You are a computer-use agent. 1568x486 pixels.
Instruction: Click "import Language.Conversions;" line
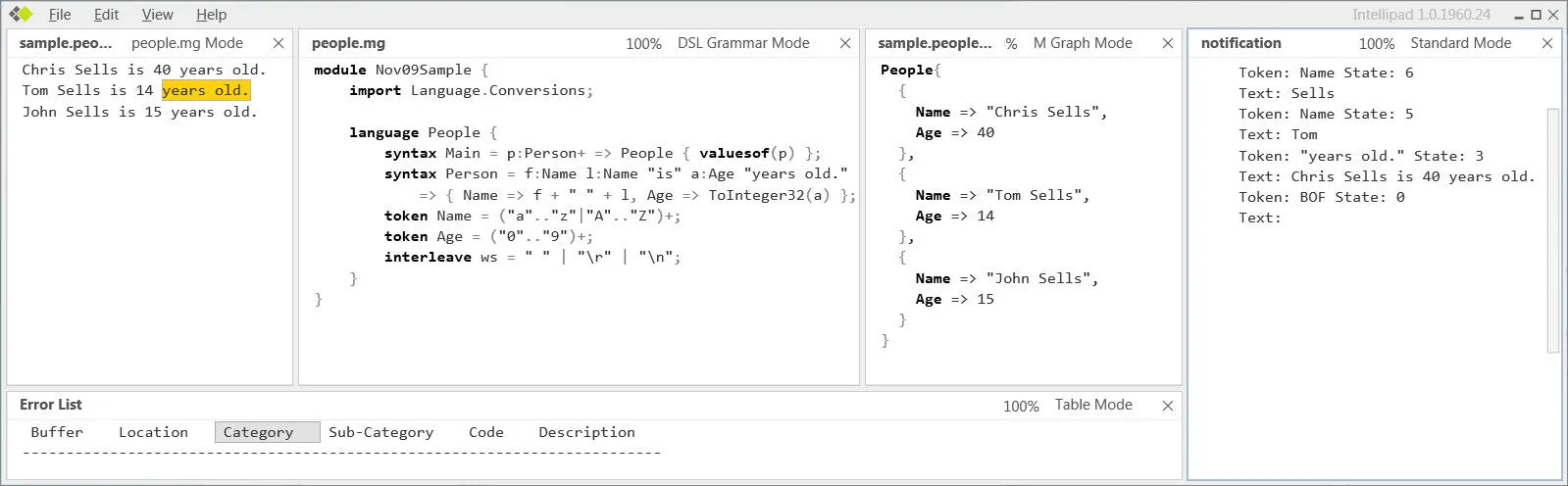point(471,90)
